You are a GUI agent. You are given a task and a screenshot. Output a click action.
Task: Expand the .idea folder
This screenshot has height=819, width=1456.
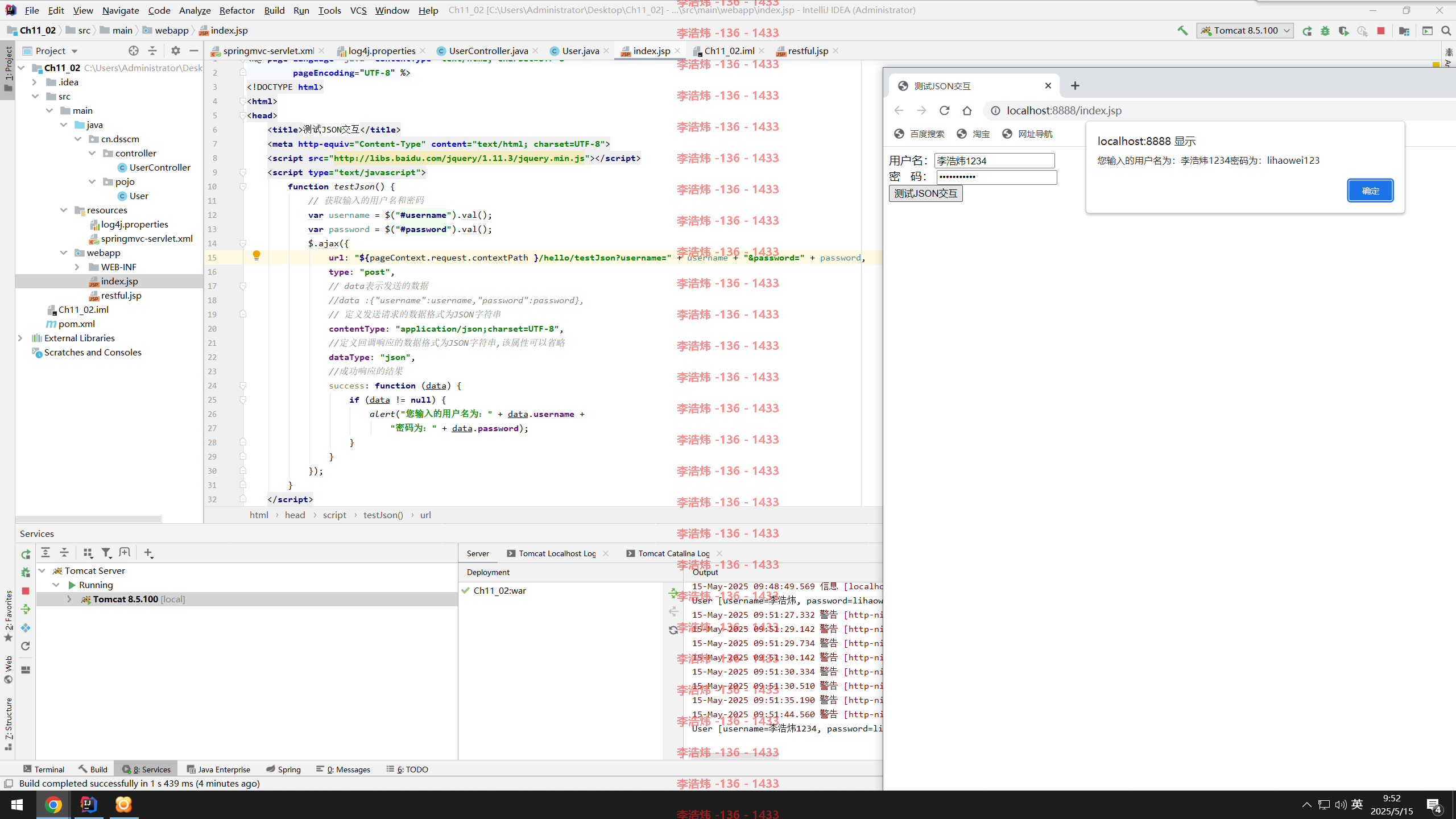click(35, 82)
